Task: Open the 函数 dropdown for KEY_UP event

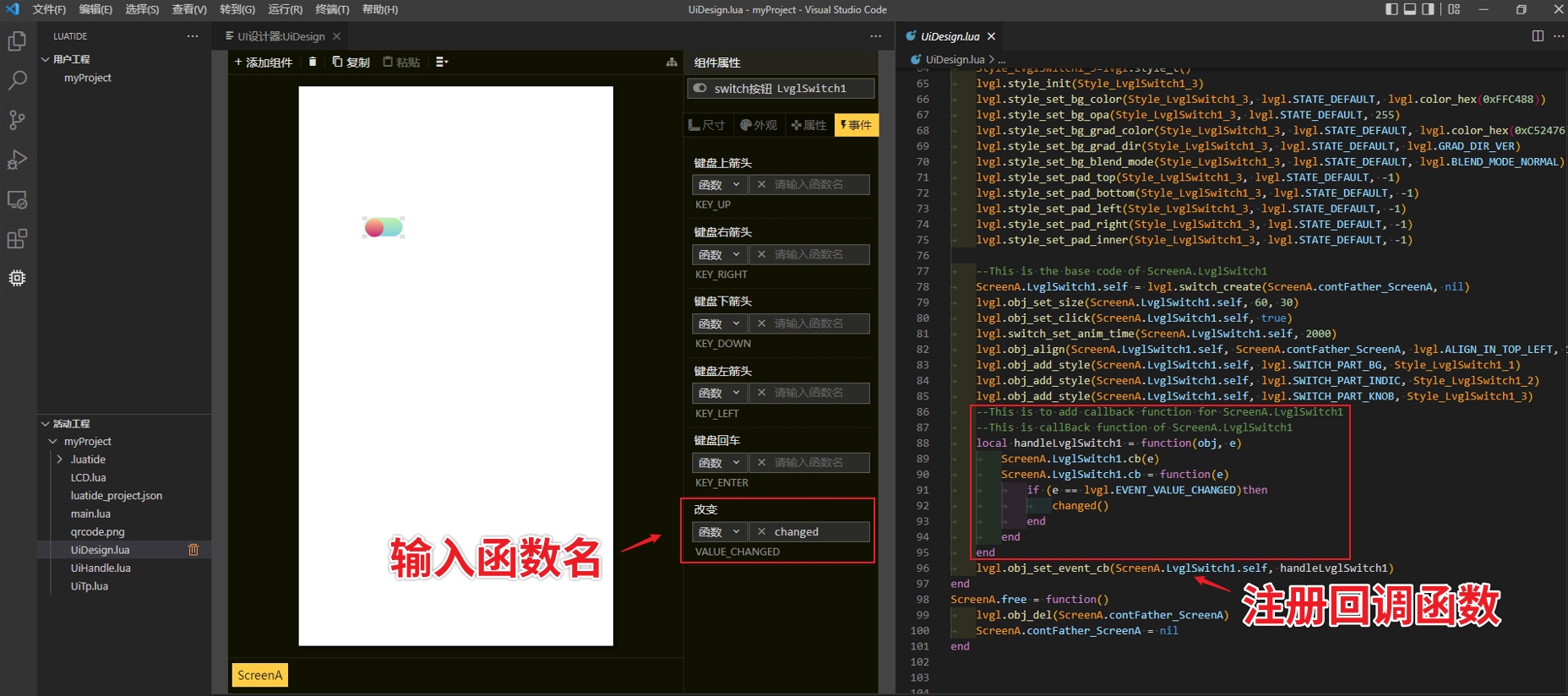Action: click(720, 184)
